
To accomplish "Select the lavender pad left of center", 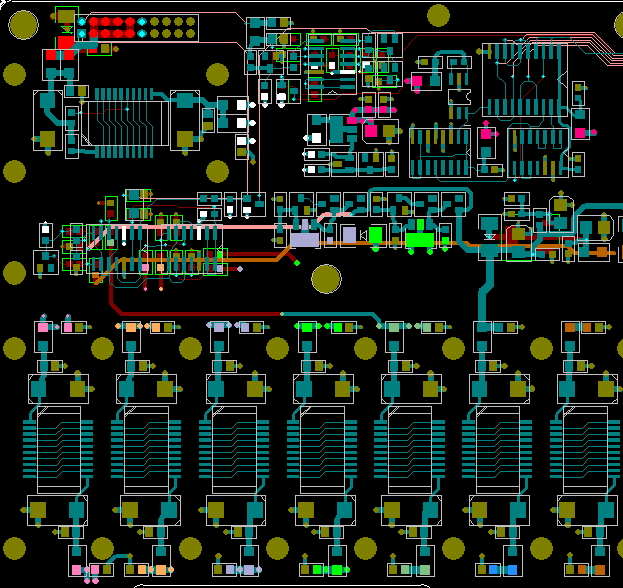I will pos(304,240).
